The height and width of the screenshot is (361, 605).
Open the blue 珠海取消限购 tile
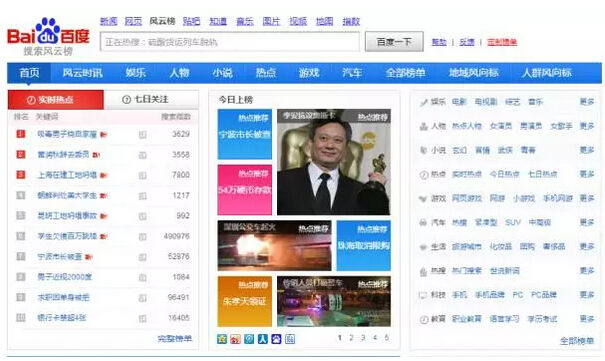pos(363,245)
